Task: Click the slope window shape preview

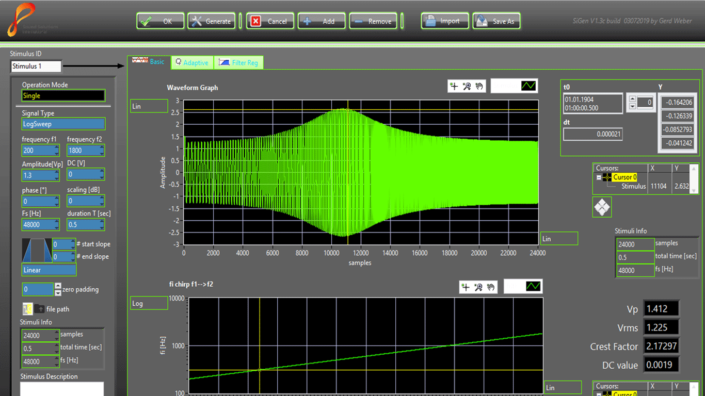Action: click(37, 250)
